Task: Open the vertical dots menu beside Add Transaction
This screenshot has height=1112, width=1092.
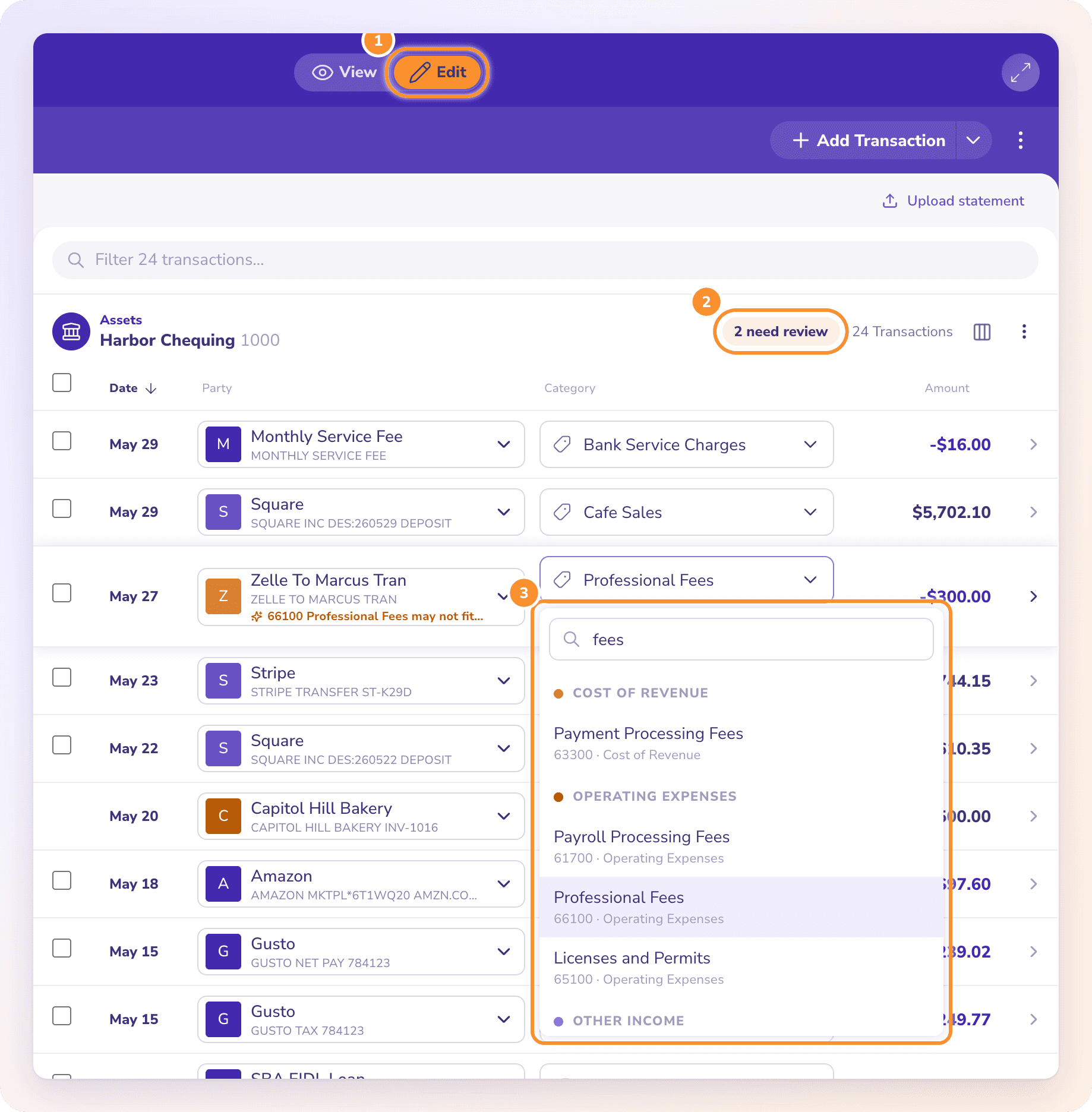Action: (1020, 140)
